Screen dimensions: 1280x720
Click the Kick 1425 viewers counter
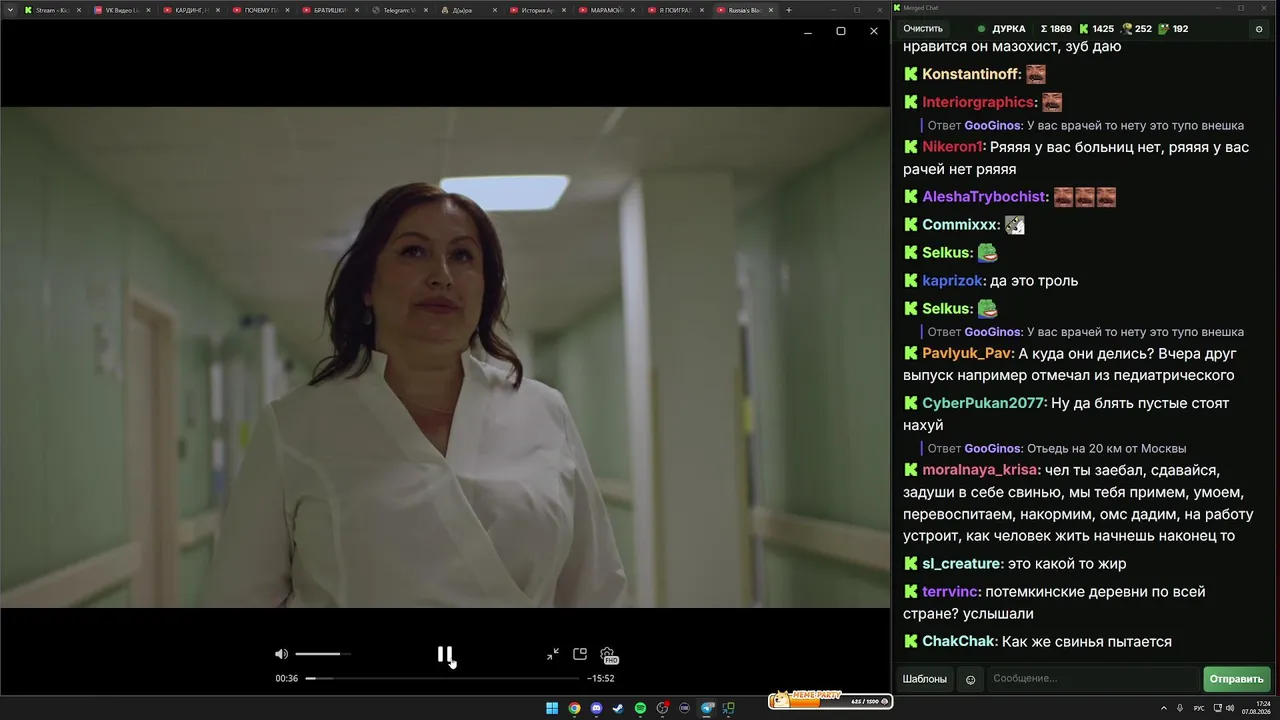coord(1097,29)
